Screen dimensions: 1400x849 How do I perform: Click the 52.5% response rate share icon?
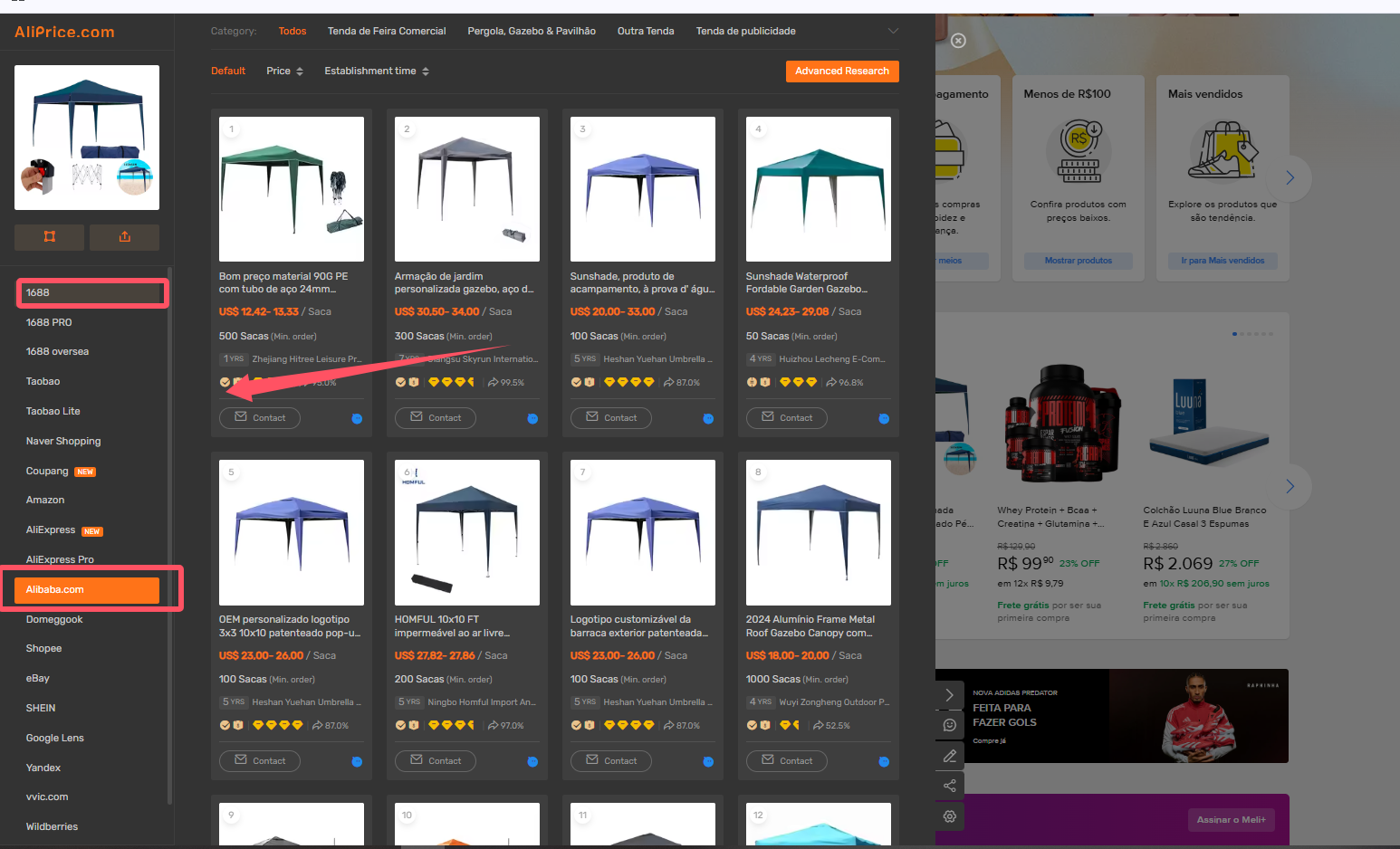point(819,726)
